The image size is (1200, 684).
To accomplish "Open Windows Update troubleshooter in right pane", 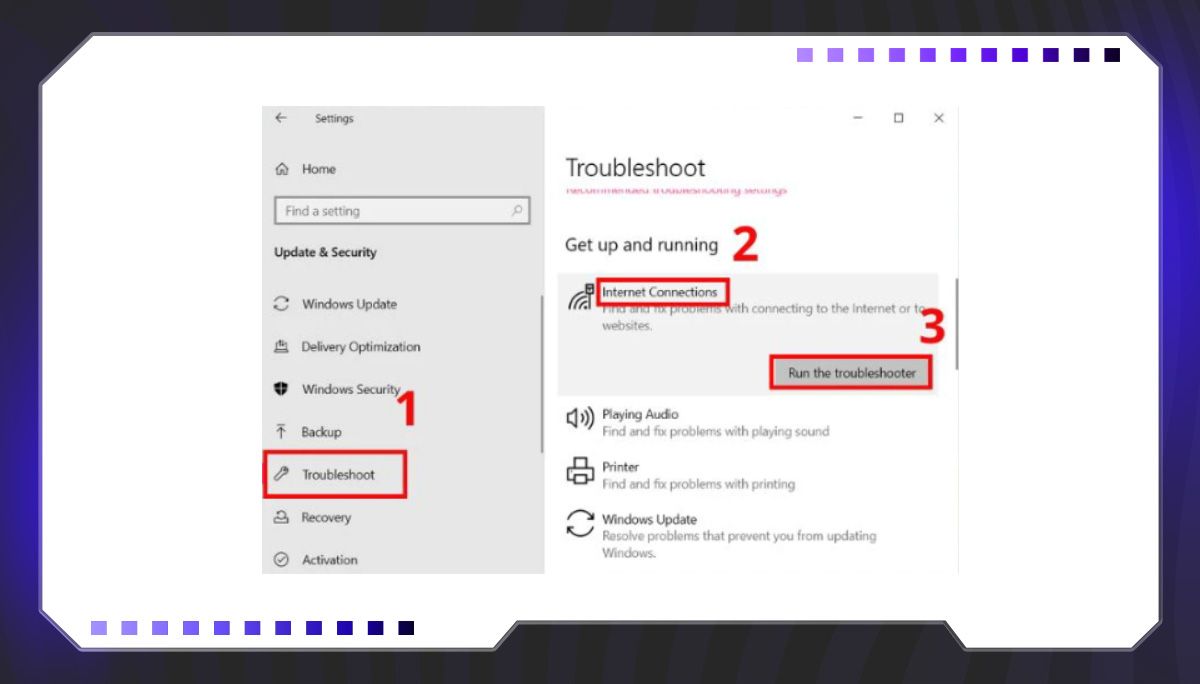I will tap(649, 520).
